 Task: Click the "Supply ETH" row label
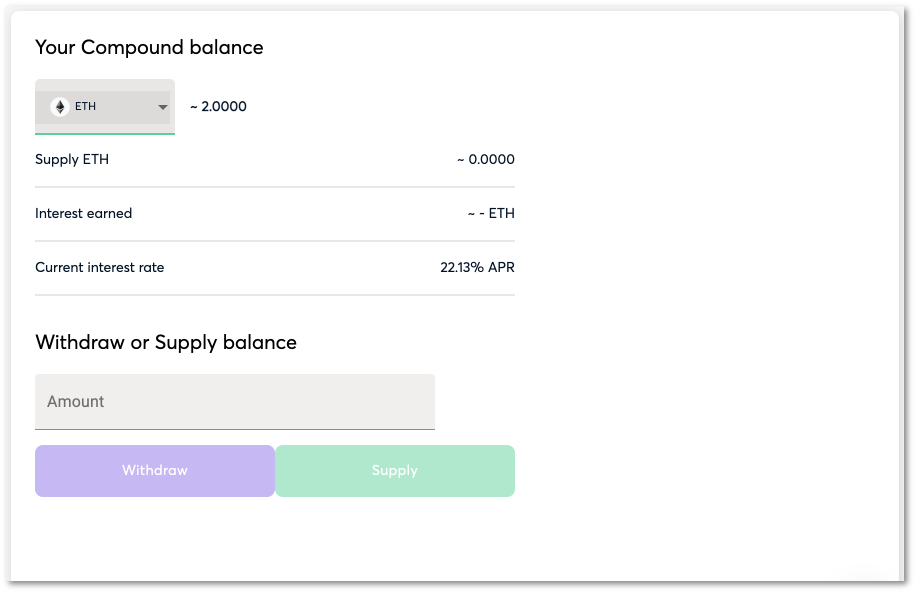click(72, 159)
